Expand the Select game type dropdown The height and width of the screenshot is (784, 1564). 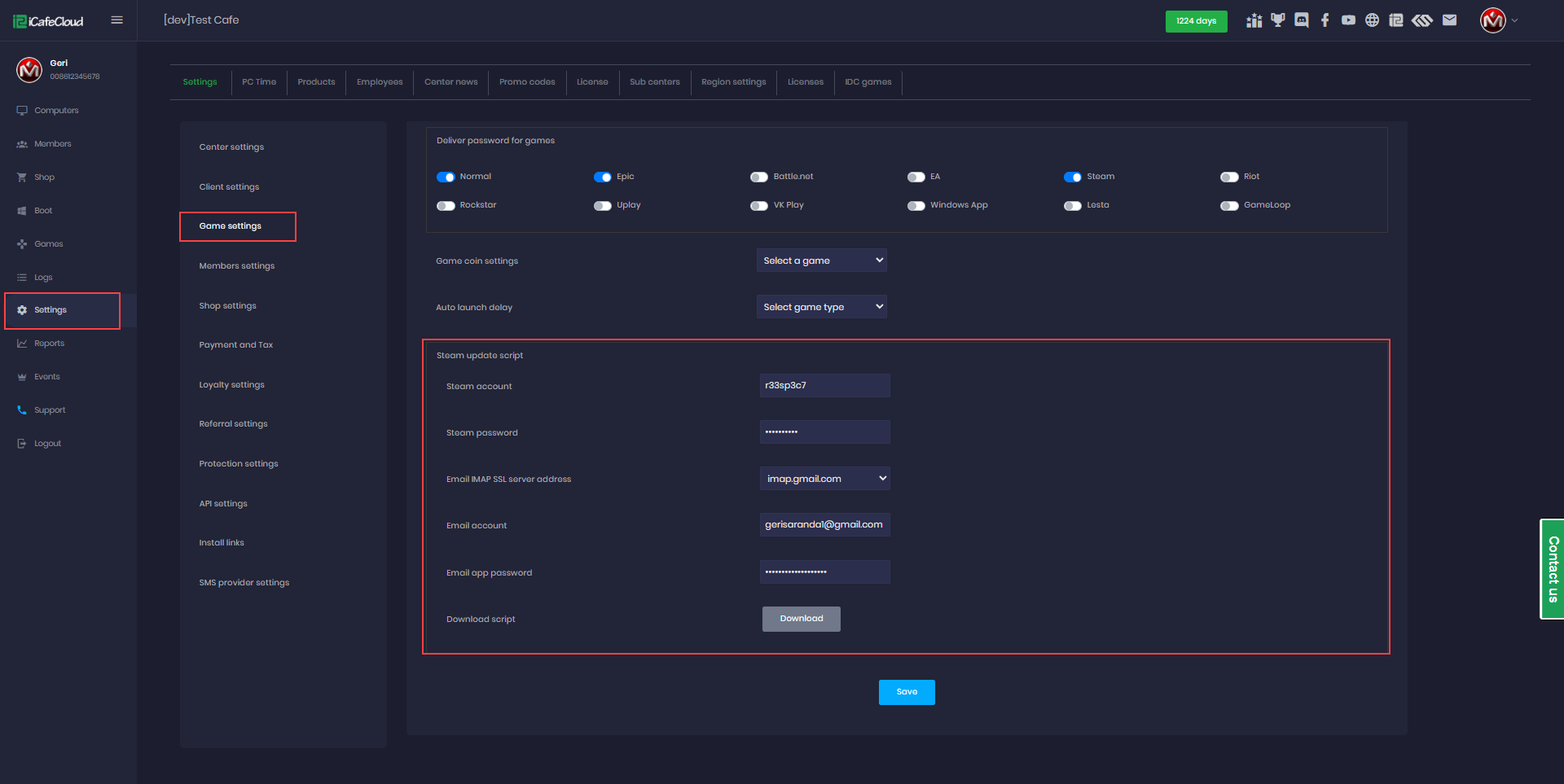pos(822,307)
